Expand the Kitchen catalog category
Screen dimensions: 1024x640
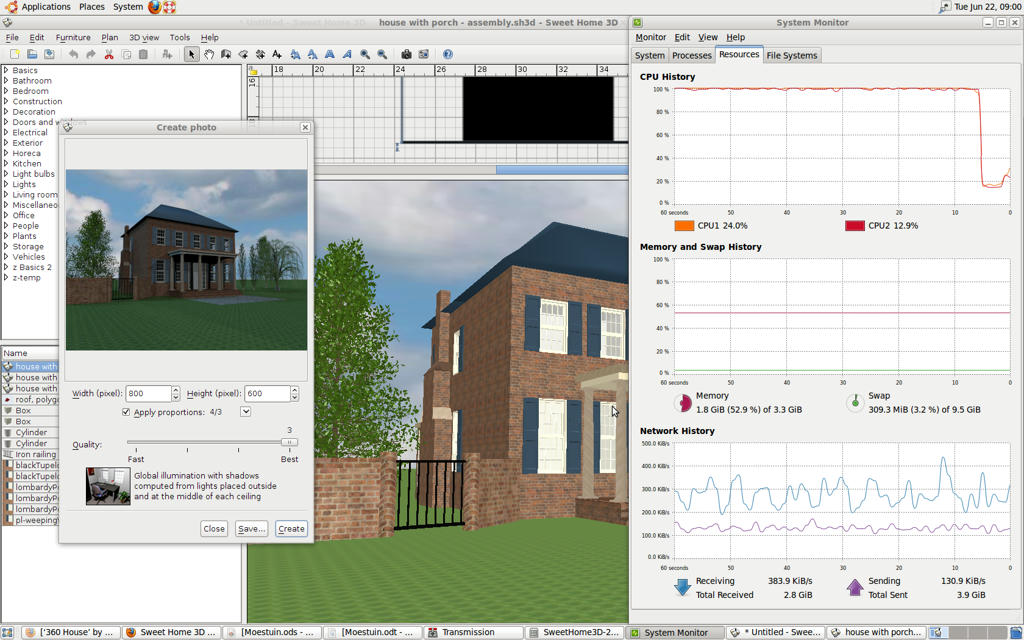point(6,163)
